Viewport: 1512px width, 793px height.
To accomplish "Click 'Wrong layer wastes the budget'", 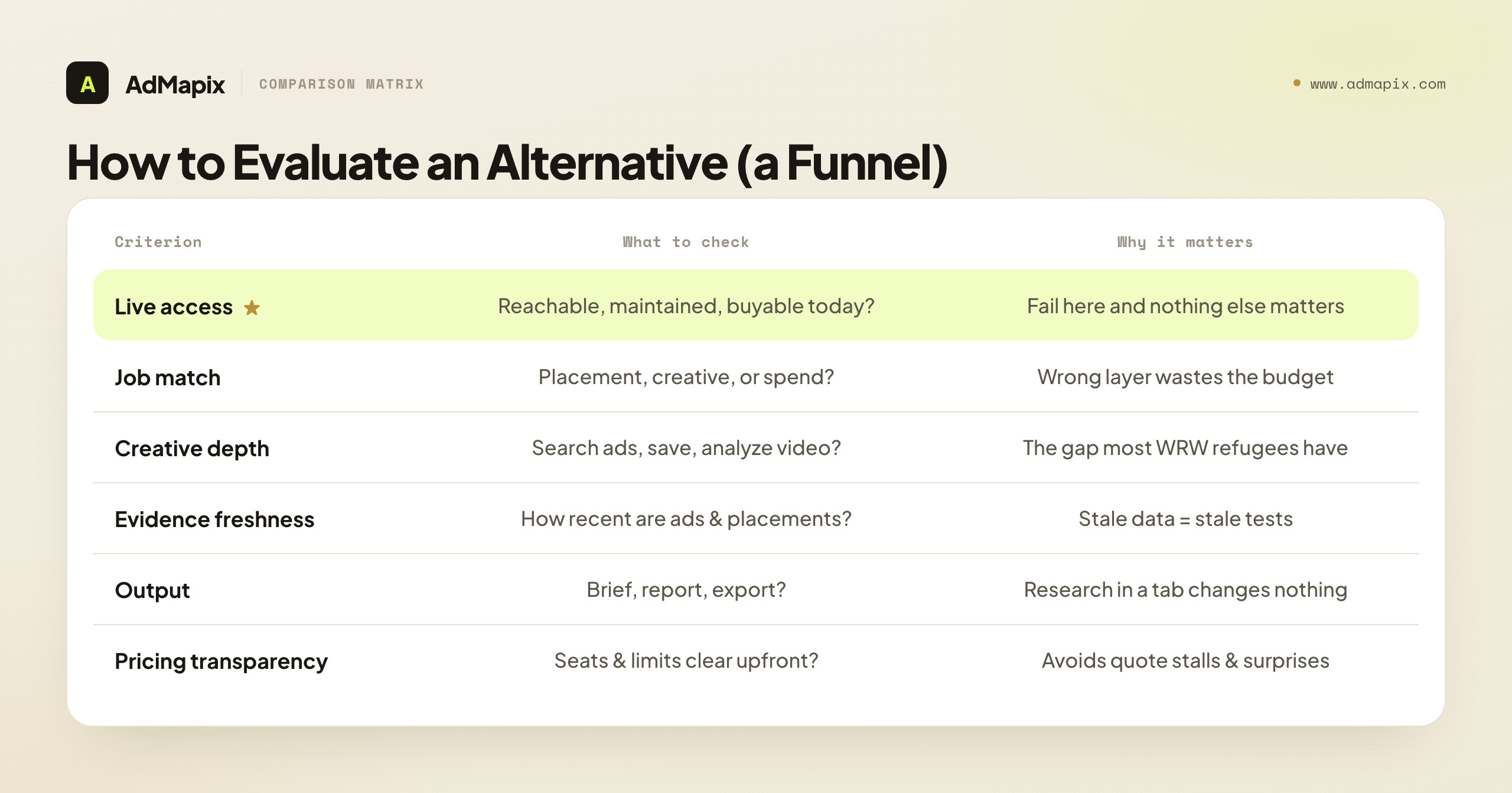I will click(x=1185, y=377).
